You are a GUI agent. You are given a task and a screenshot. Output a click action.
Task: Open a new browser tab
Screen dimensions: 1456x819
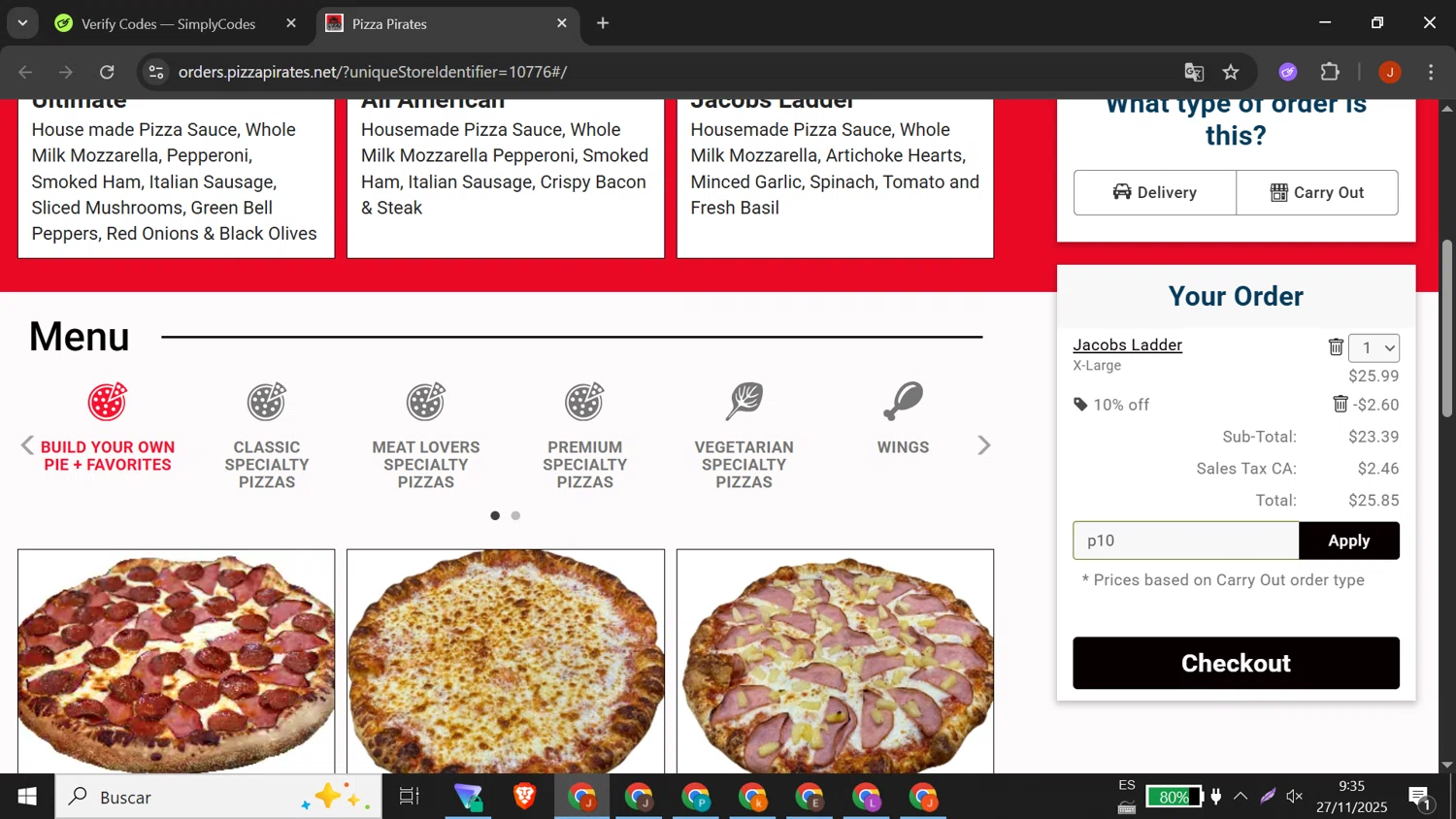click(603, 23)
